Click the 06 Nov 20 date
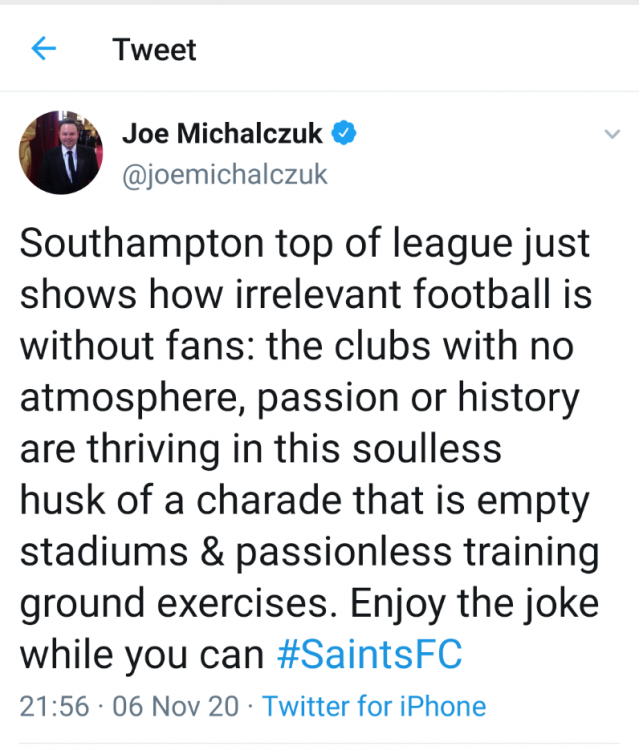Screen dimensions: 639x750 coord(175,707)
